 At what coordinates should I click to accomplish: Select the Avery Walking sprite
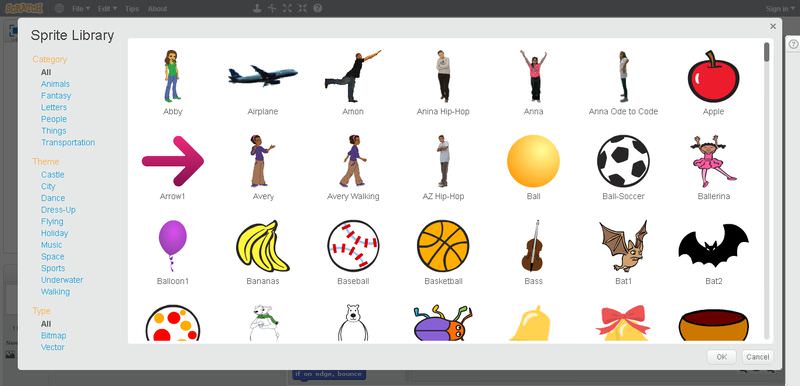click(x=353, y=161)
